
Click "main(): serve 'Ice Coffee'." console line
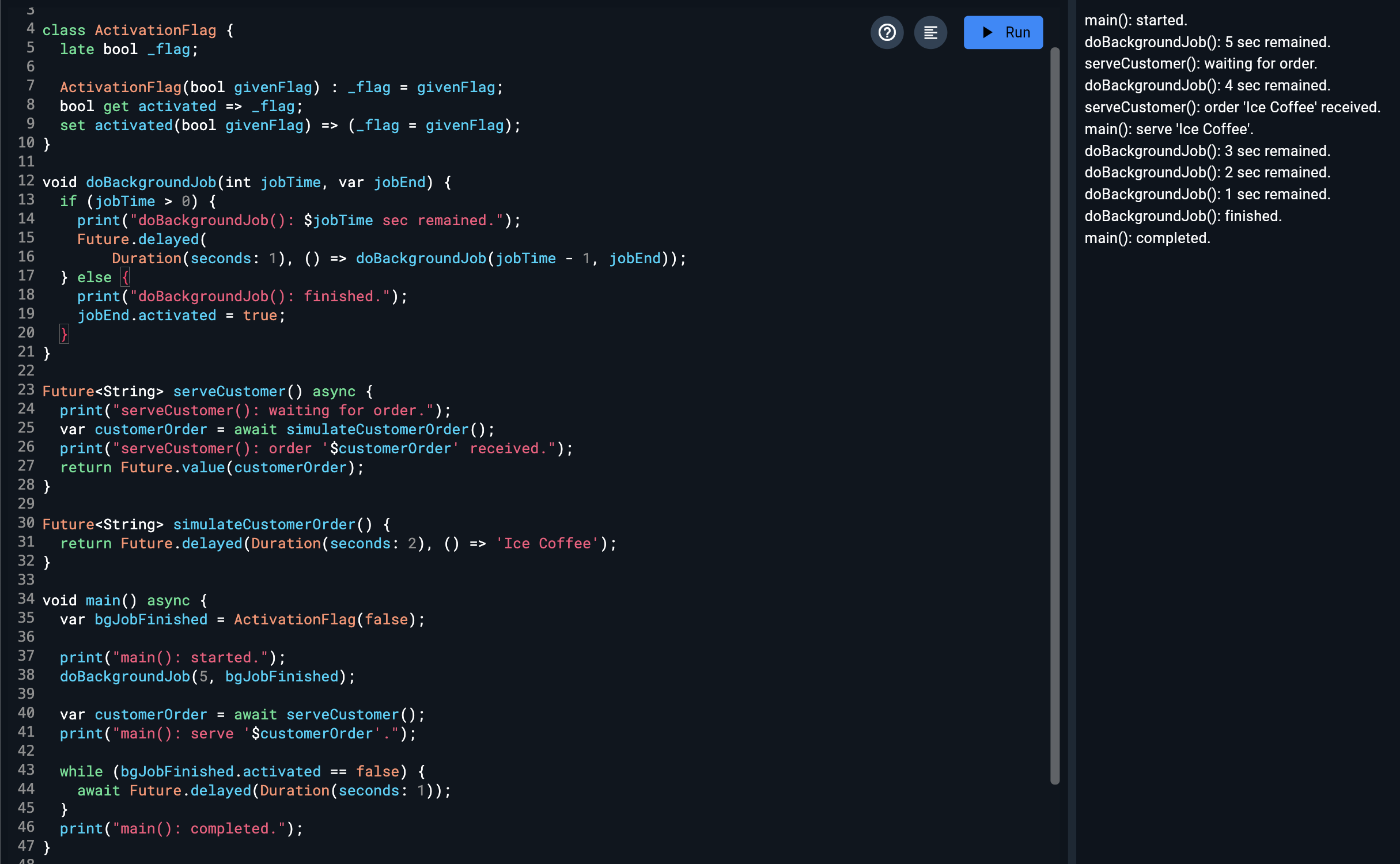point(1168,130)
